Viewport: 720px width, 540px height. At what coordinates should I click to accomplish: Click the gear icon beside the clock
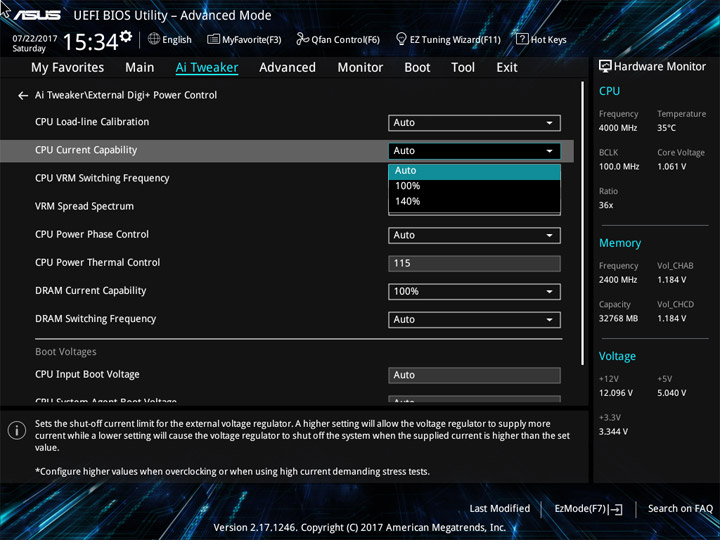coord(125,36)
